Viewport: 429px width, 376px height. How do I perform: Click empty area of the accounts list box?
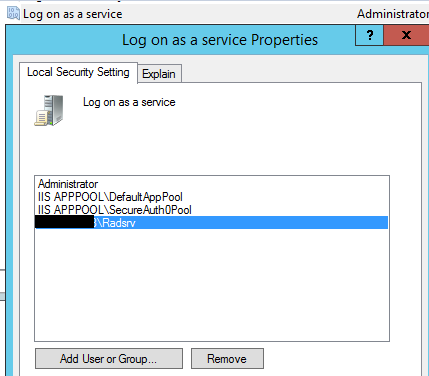212,283
